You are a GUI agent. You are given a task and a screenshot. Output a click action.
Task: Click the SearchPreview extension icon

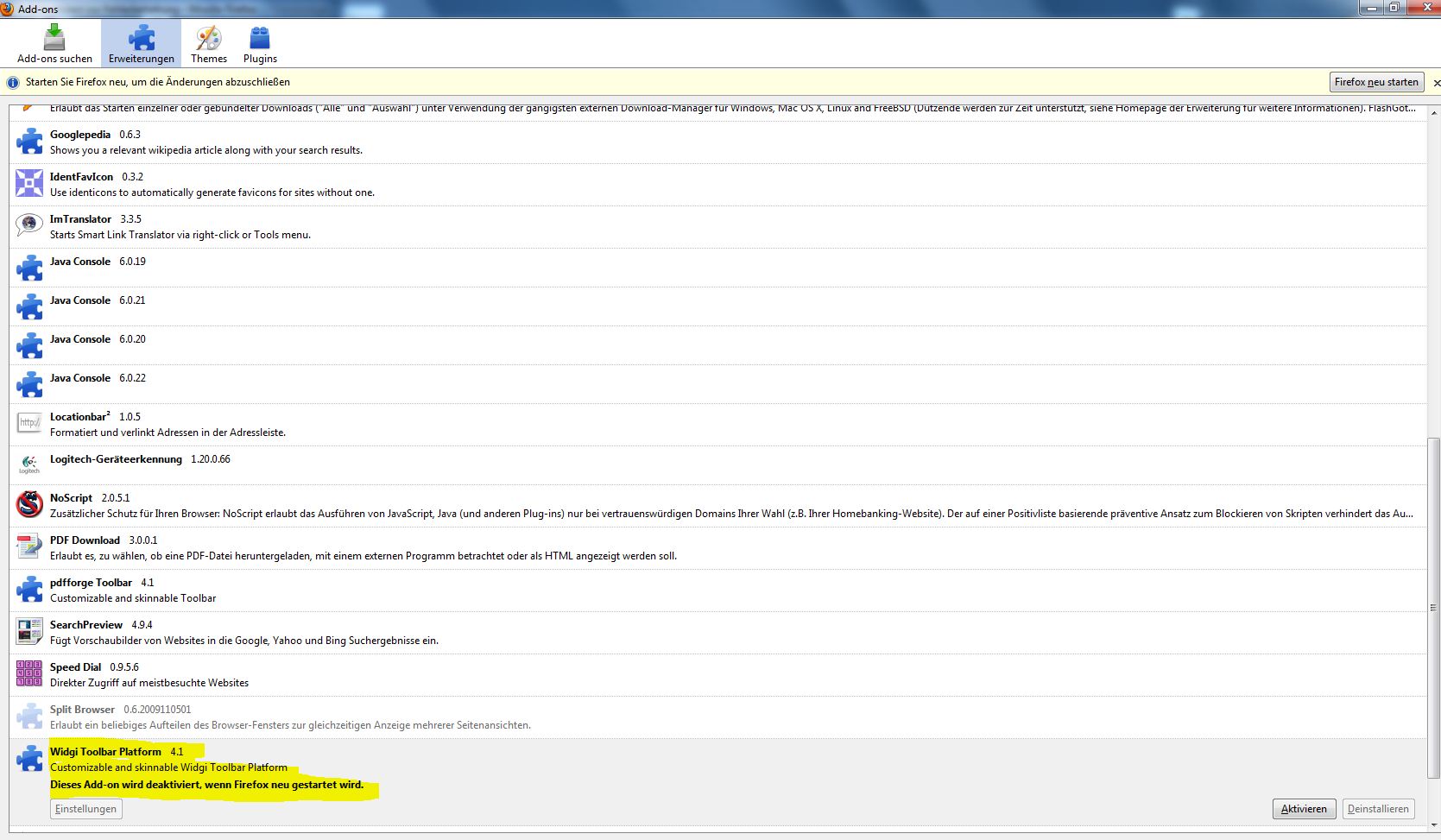click(29, 631)
